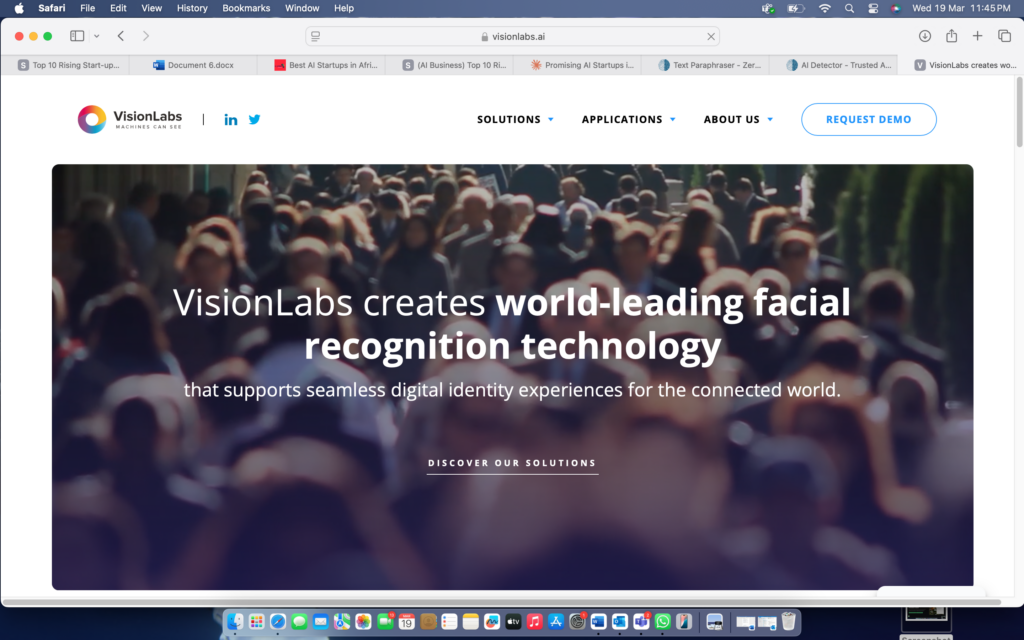Open App Store from the Dock
The height and width of the screenshot is (640, 1024).
point(556,622)
